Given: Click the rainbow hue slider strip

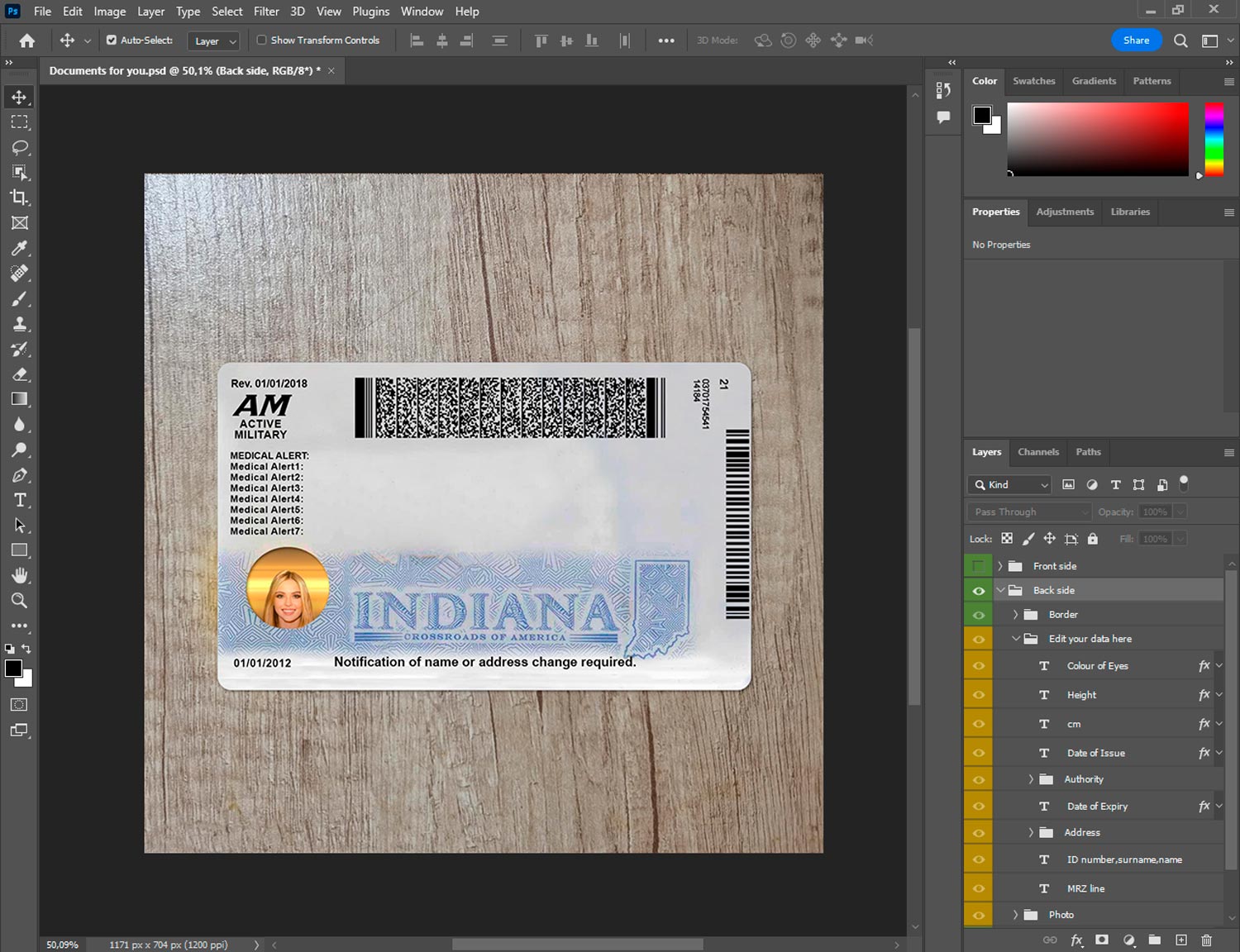Looking at the screenshot, I should coord(1214,139).
